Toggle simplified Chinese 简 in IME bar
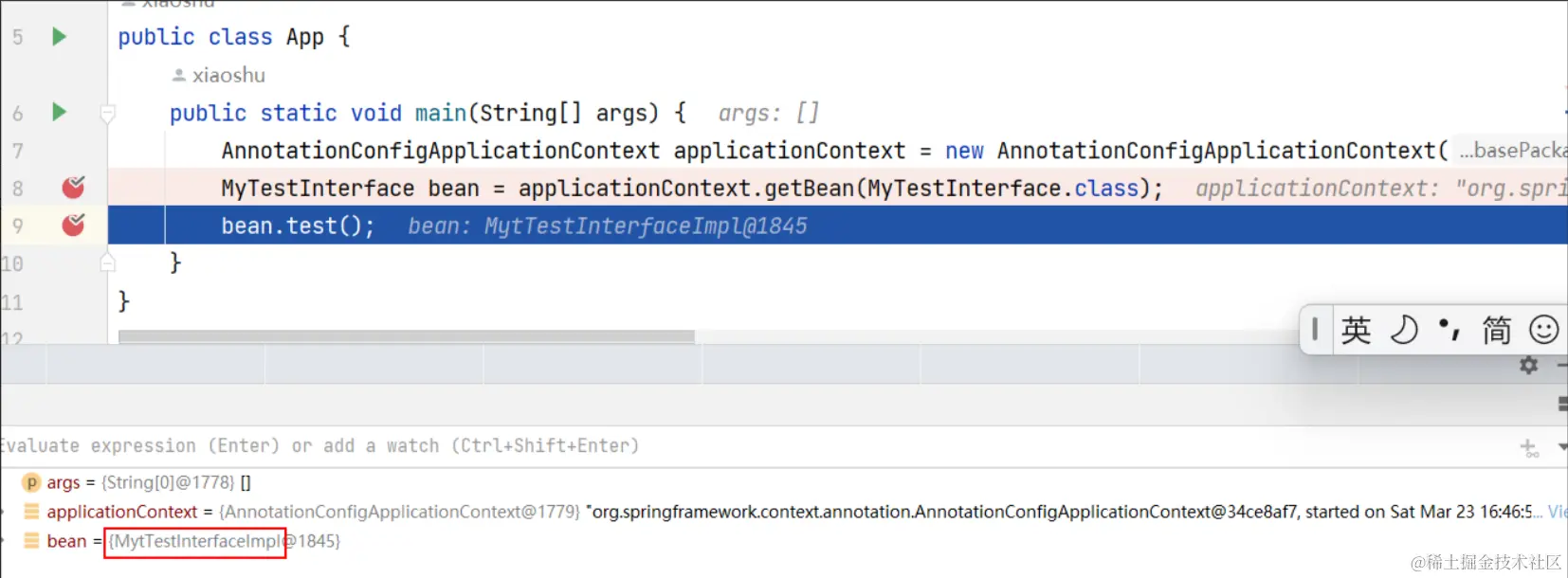The height and width of the screenshot is (578, 1568). [1496, 330]
